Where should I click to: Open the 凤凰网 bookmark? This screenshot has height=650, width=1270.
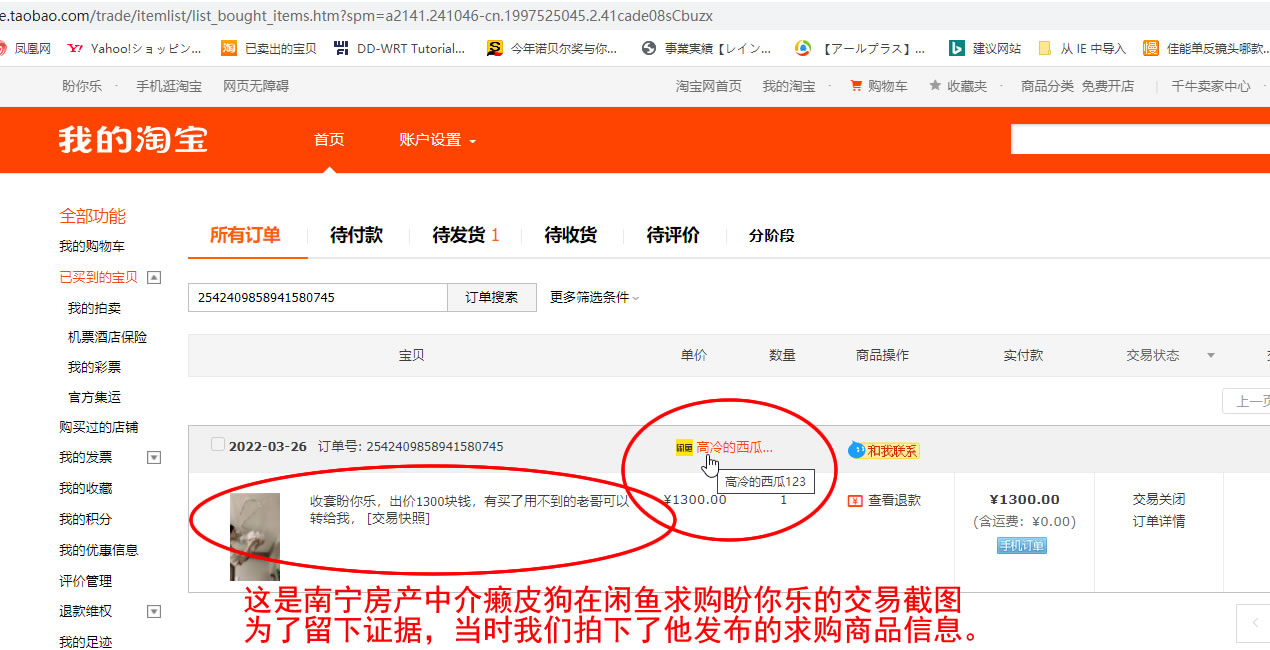(24, 48)
